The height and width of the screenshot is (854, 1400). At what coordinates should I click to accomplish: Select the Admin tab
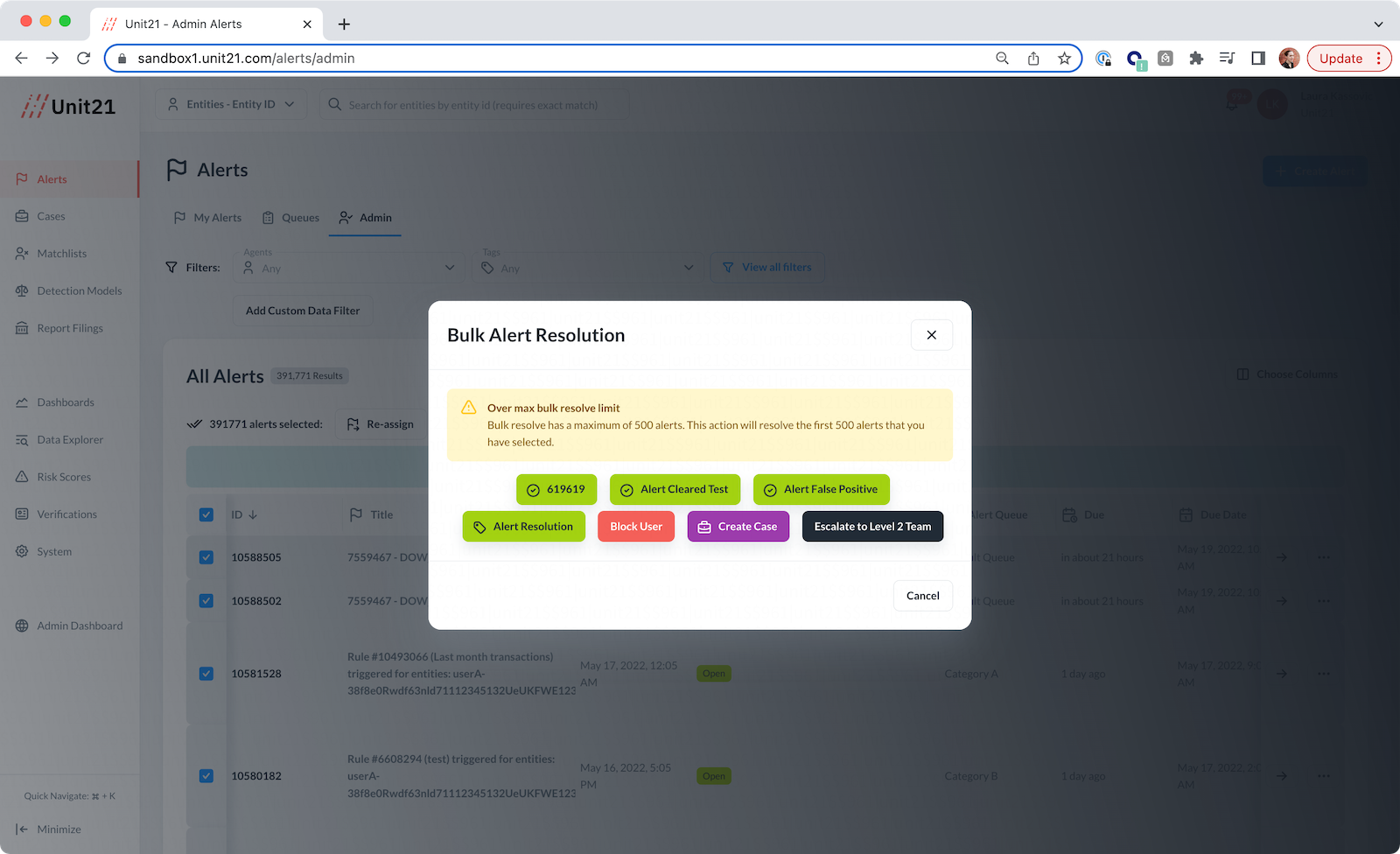(x=366, y=218)
